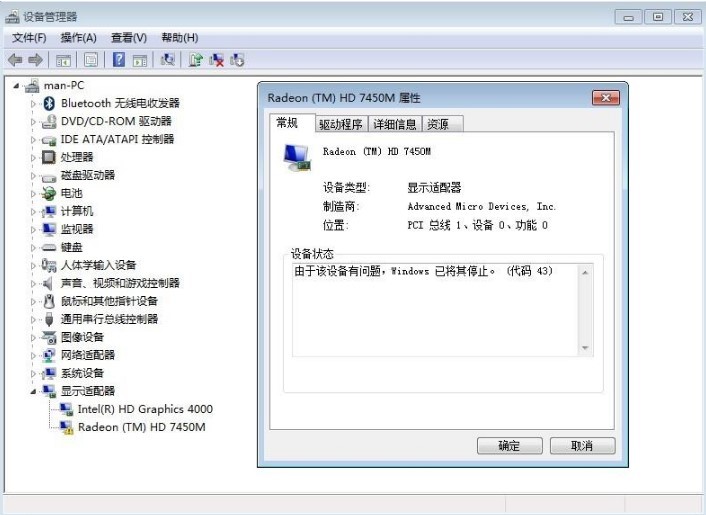Expand the Bluetooth 无线电收发器 node
The width and height of the screenshot is (706, 515).
click(x=33, y=104)
